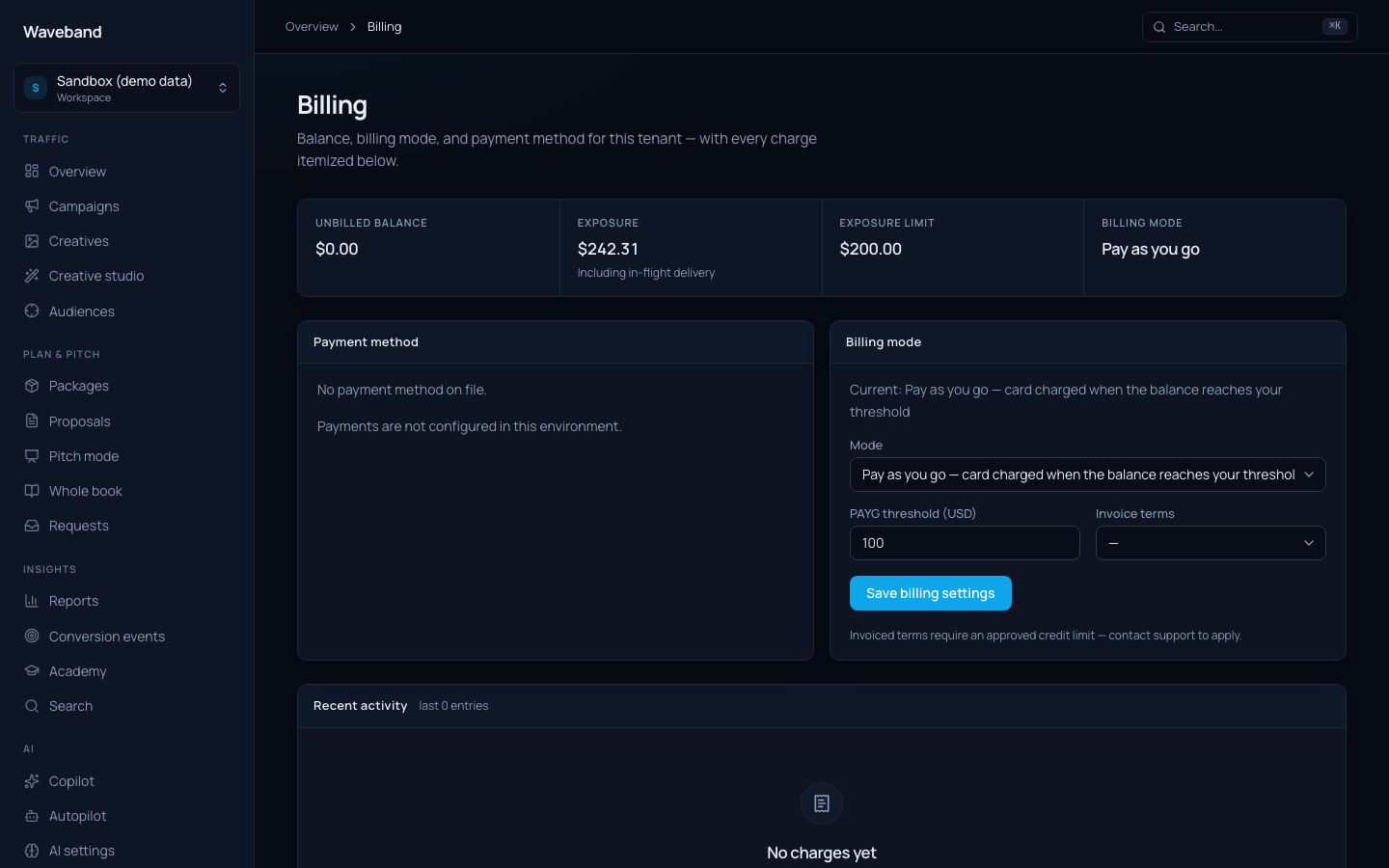Click Save billing settings button
This screenshot has width=1389, height=868.
[930, 593]
